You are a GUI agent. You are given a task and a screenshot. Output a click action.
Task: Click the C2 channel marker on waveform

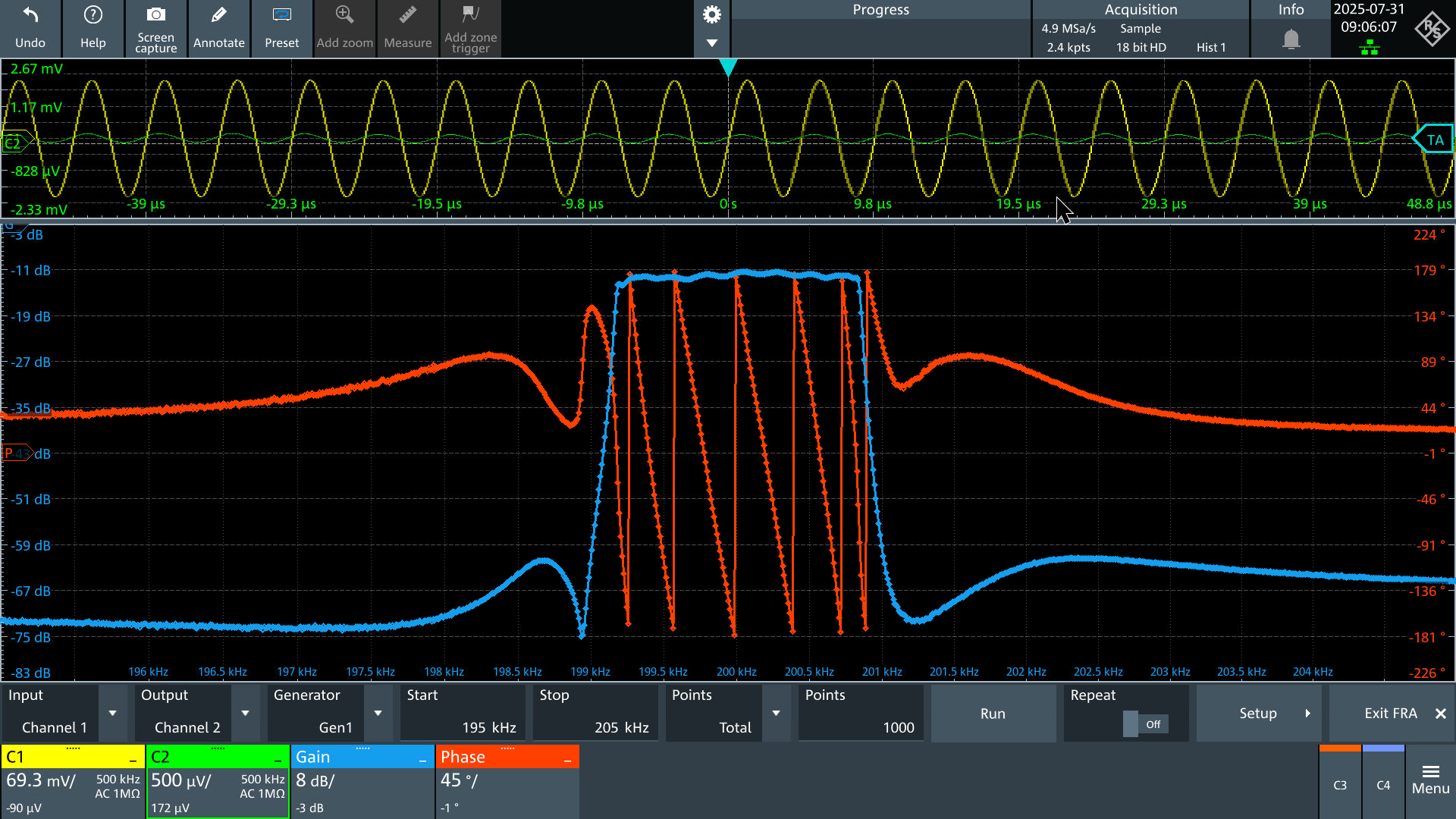tap(15, 143)
